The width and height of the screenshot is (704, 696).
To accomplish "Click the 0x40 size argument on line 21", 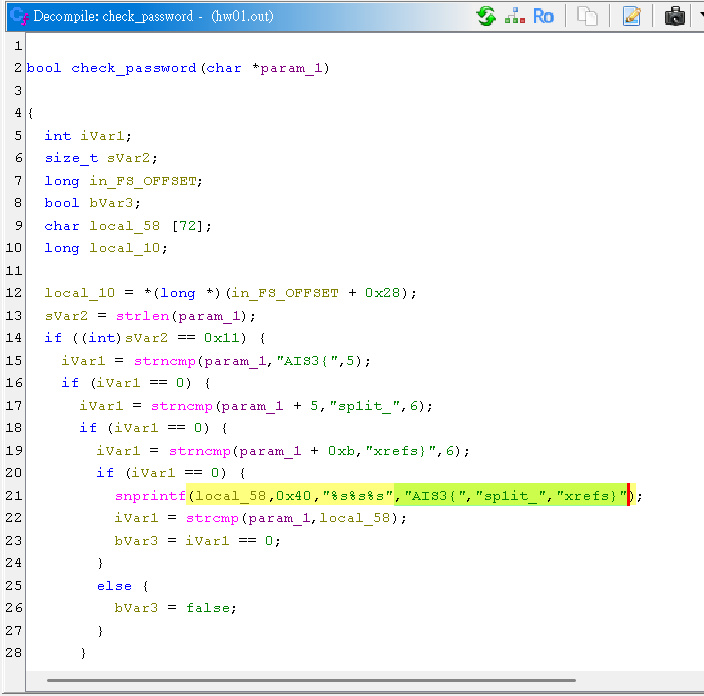I will [x=293, y=496].
